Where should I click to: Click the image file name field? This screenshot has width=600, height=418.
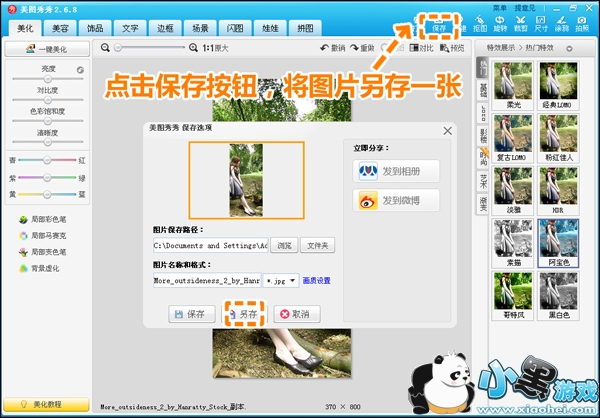click(207, 281)
